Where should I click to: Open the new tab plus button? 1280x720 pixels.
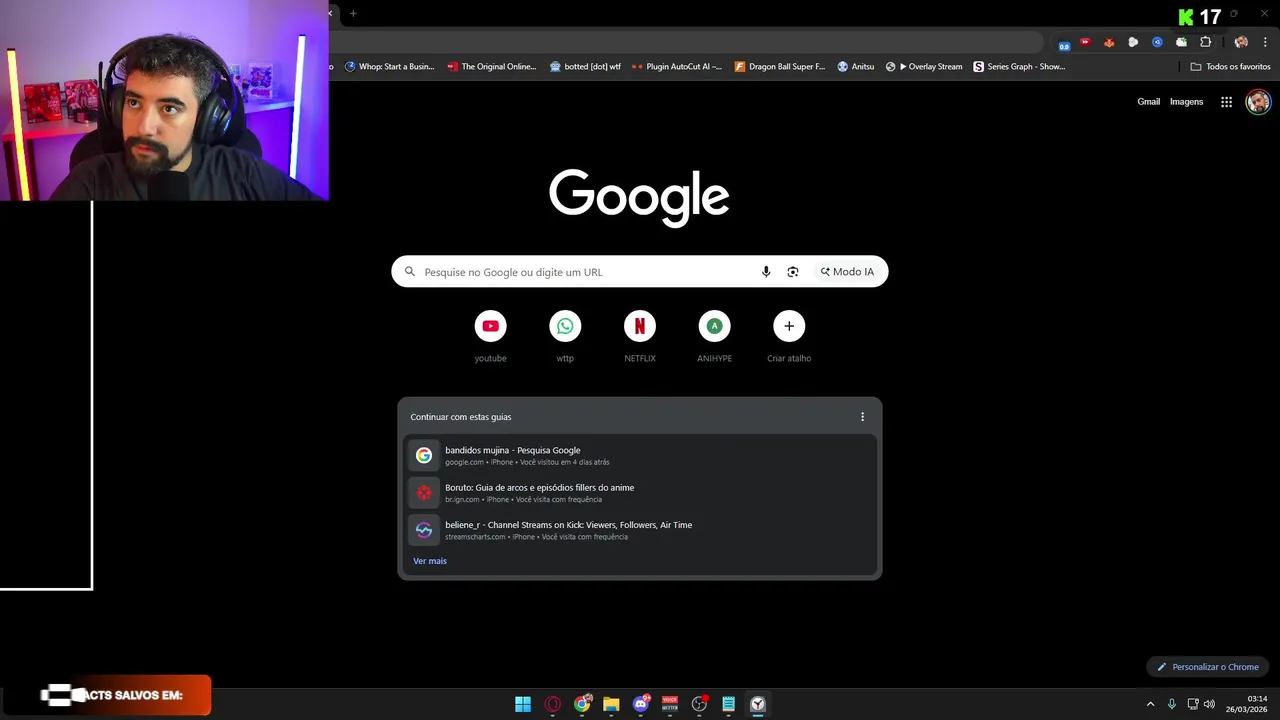click(x=353, y=13)
